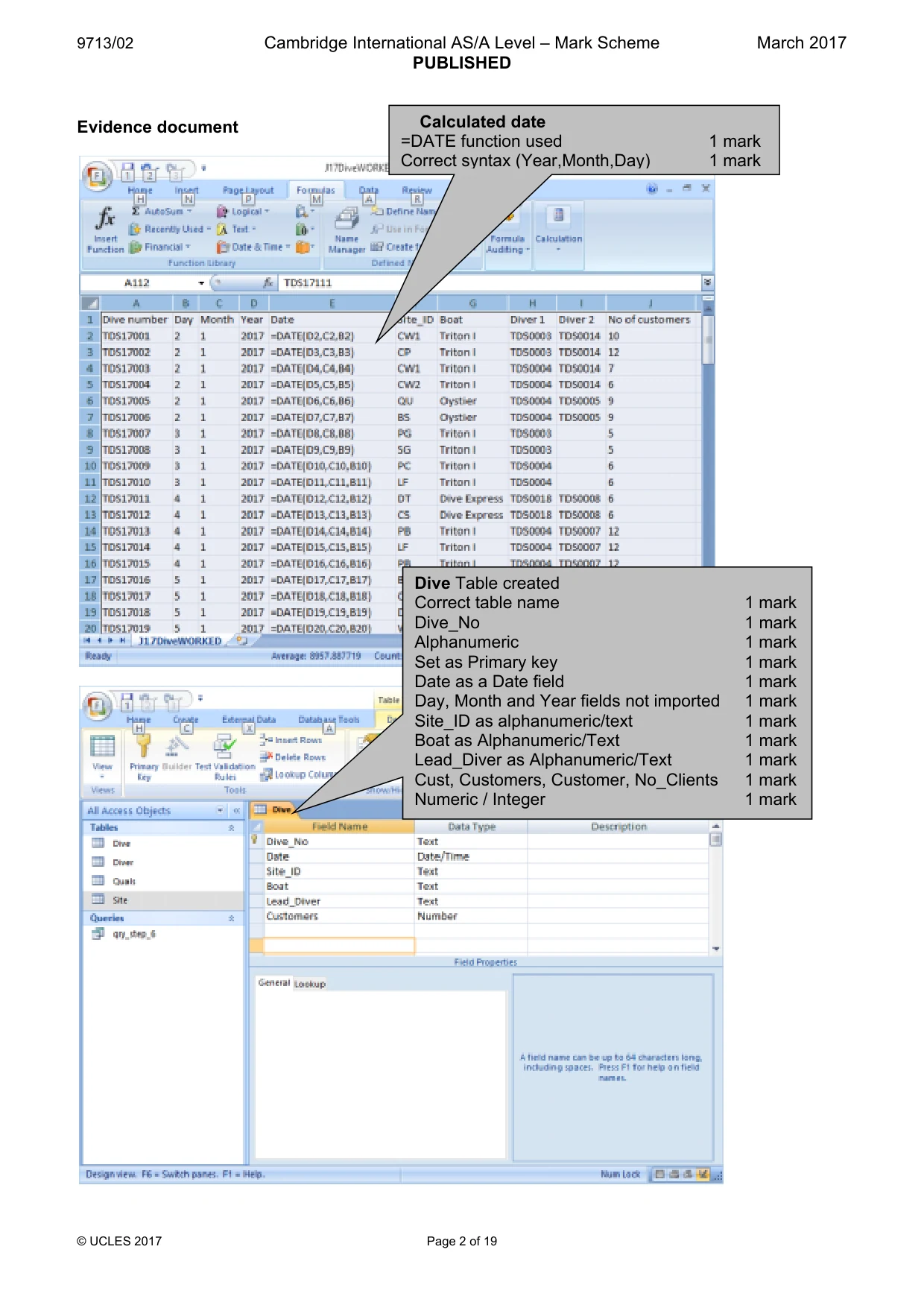This screenshot has height=1308, width=924.
Task: Open the Database Tools tab
Action: point(329,720)
